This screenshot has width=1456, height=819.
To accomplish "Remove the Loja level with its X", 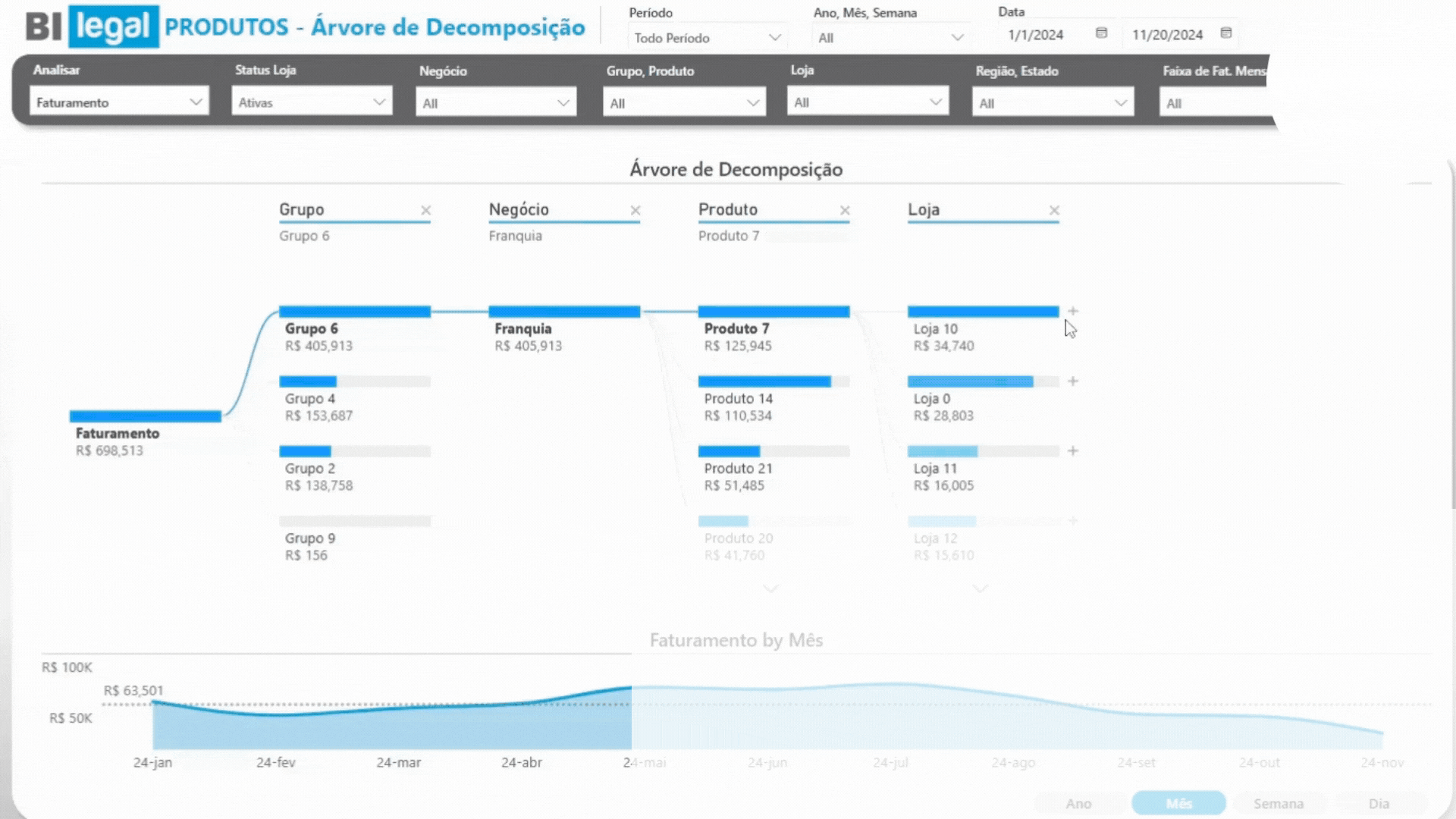I will (x=1054, y=211).
